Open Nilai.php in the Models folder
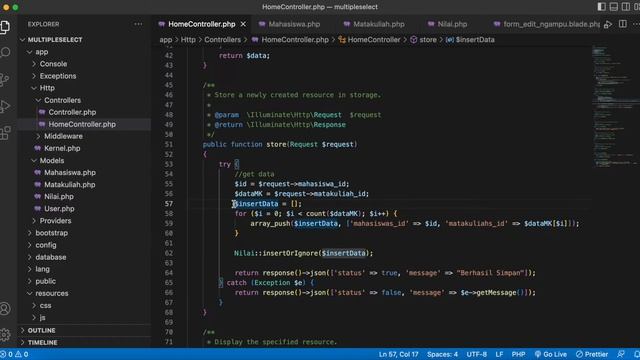640x360 pixels. point(59,196)
